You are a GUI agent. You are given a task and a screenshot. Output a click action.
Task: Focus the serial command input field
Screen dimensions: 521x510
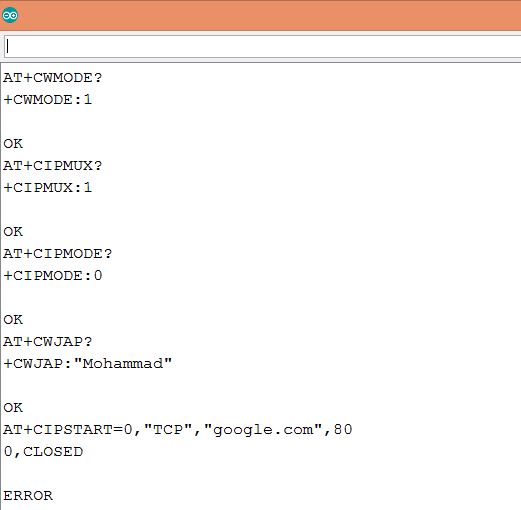(263, 46)
